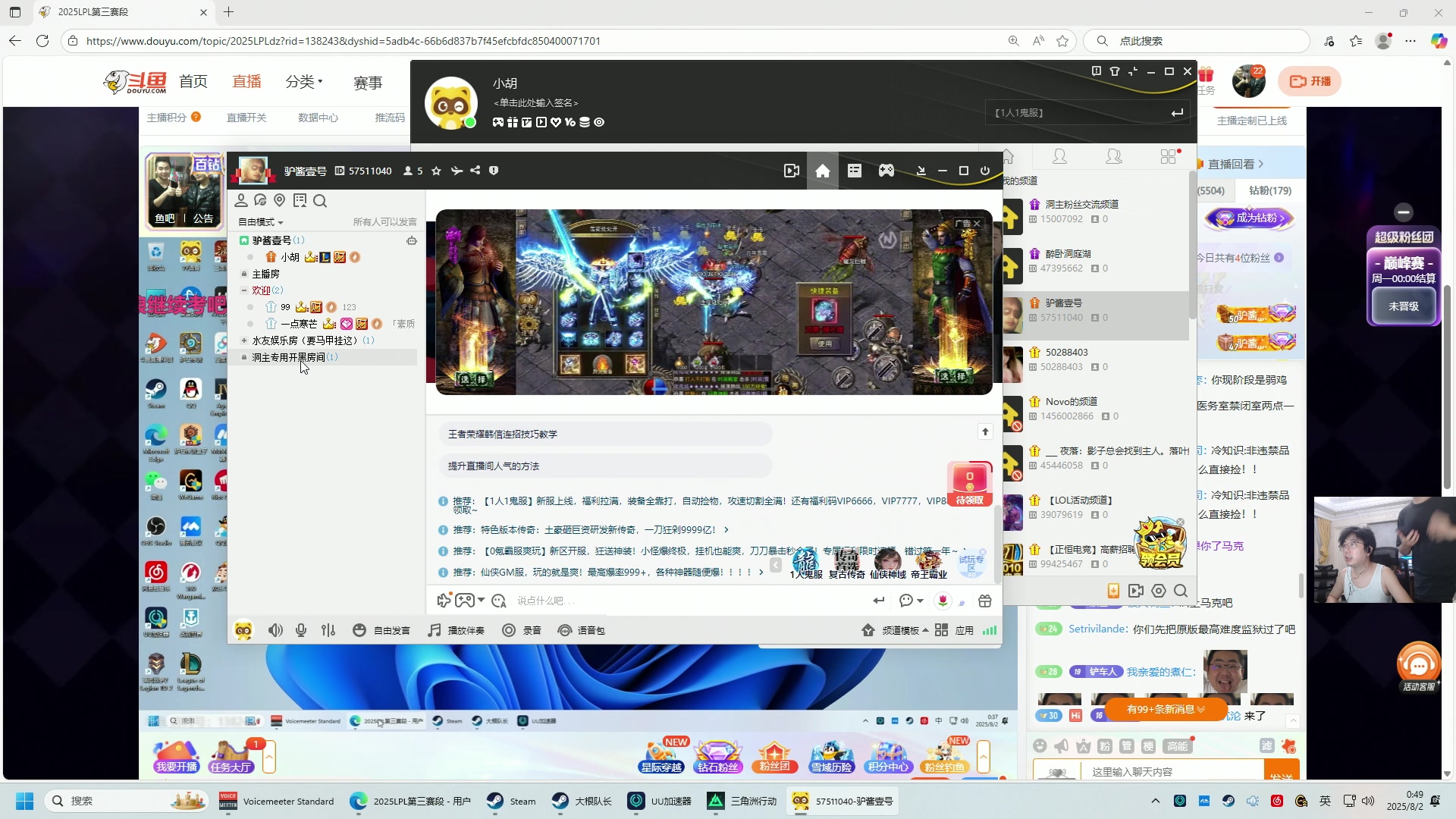The height and width of the screenshot is (819, 1456).
Task: Open the Windows Start menu
Action: click(24, 802)
